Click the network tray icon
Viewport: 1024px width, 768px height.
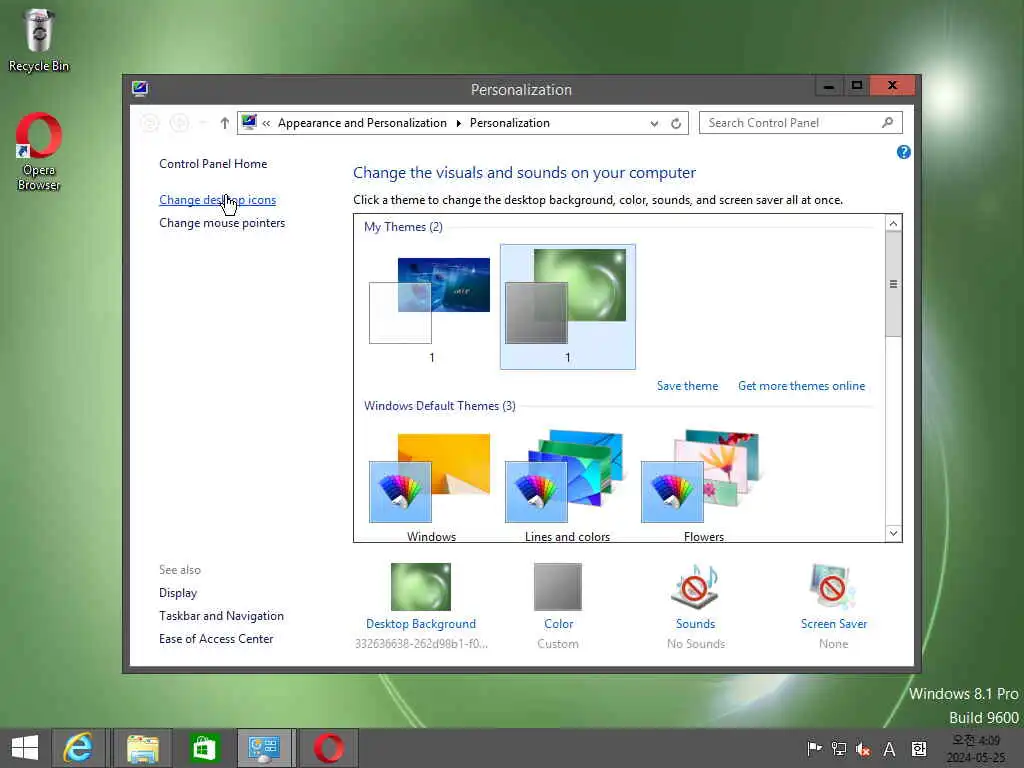pos(839,749)
